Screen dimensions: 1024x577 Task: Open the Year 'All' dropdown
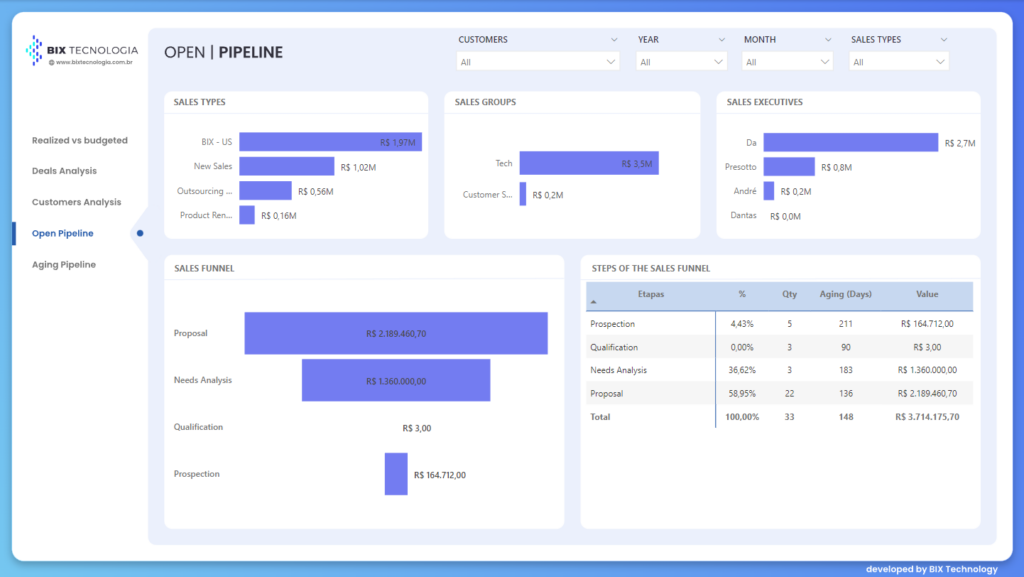pyautogui.click(x=681, y=62)
